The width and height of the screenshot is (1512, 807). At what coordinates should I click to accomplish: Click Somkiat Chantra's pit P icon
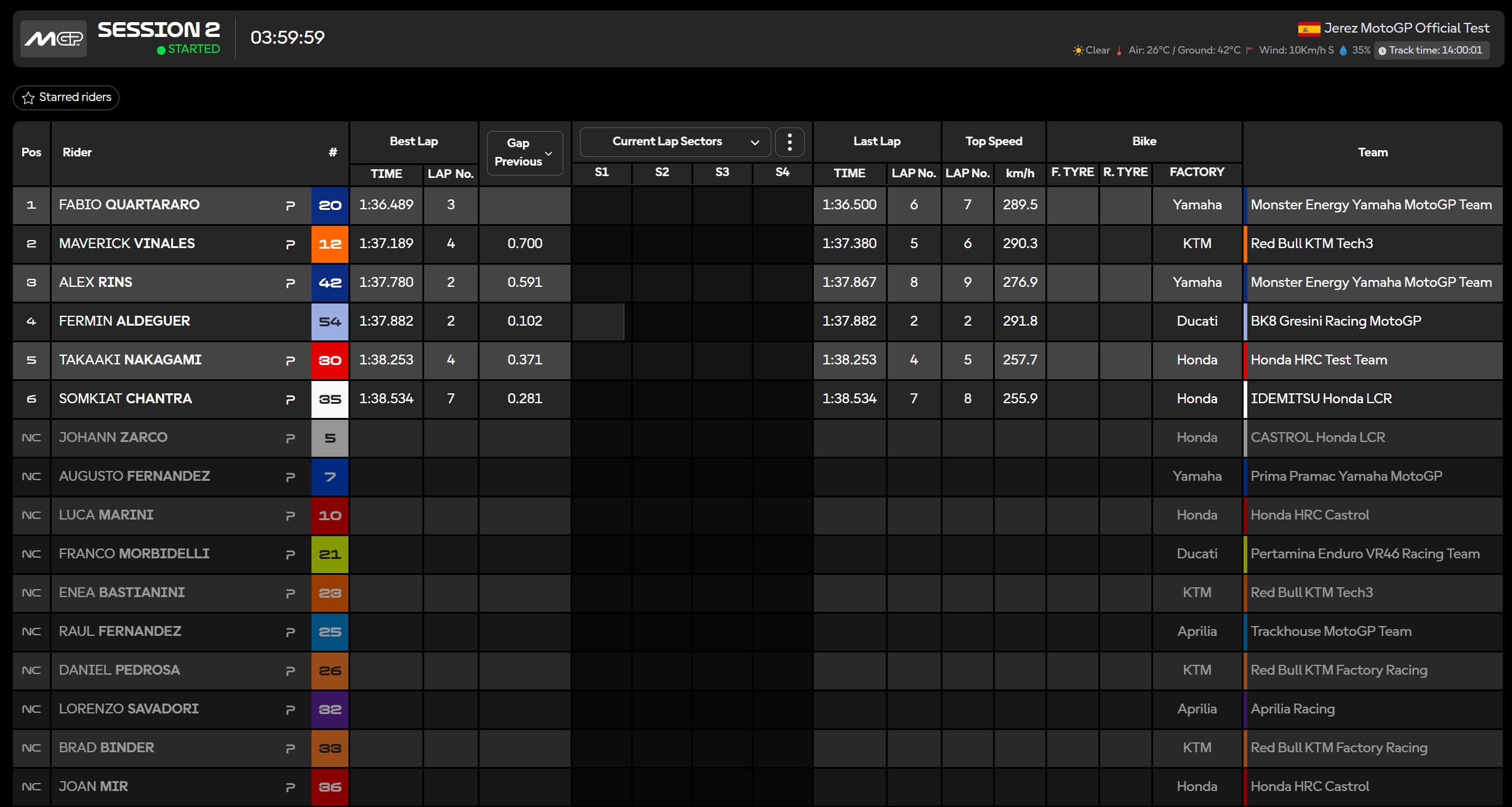tap(291, 399)
